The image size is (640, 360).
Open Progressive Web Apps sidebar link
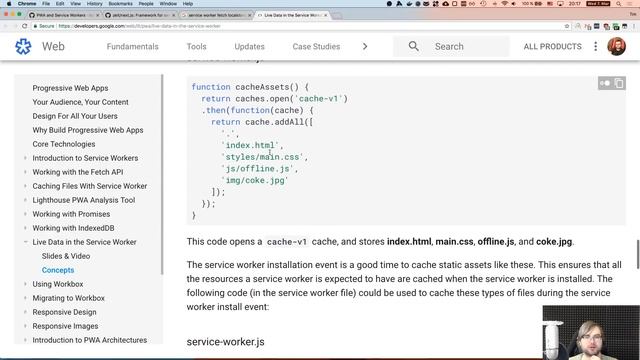[x=70, y=88]
